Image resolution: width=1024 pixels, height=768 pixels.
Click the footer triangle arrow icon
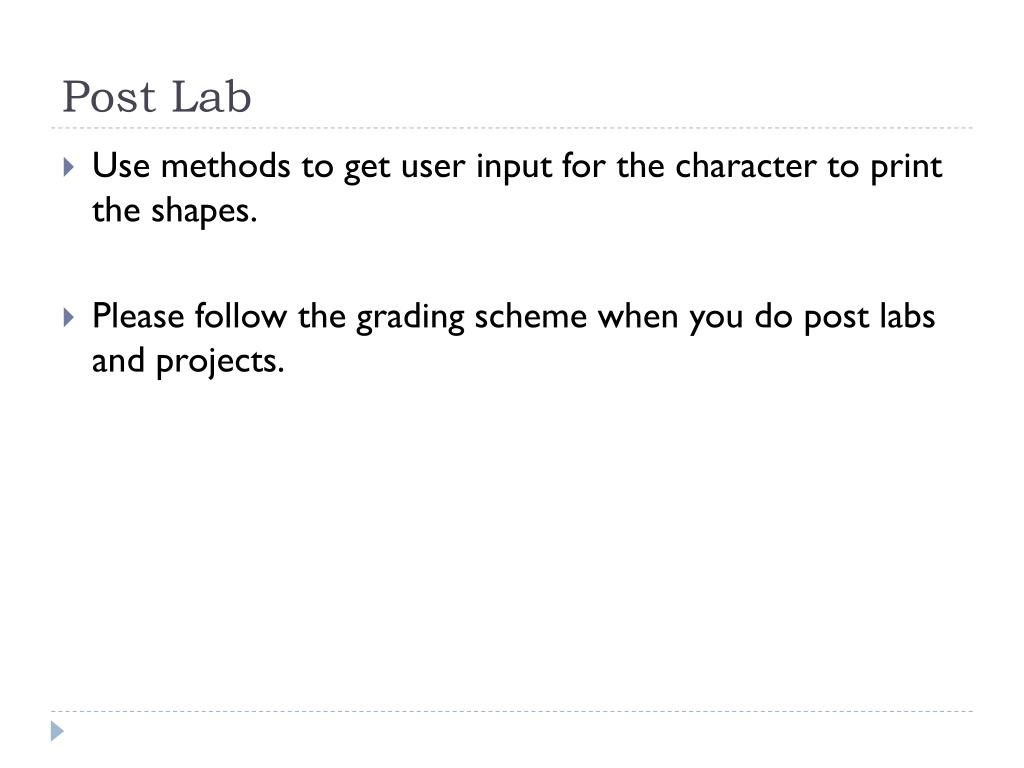pyautogui.click(x=57, y=731)
